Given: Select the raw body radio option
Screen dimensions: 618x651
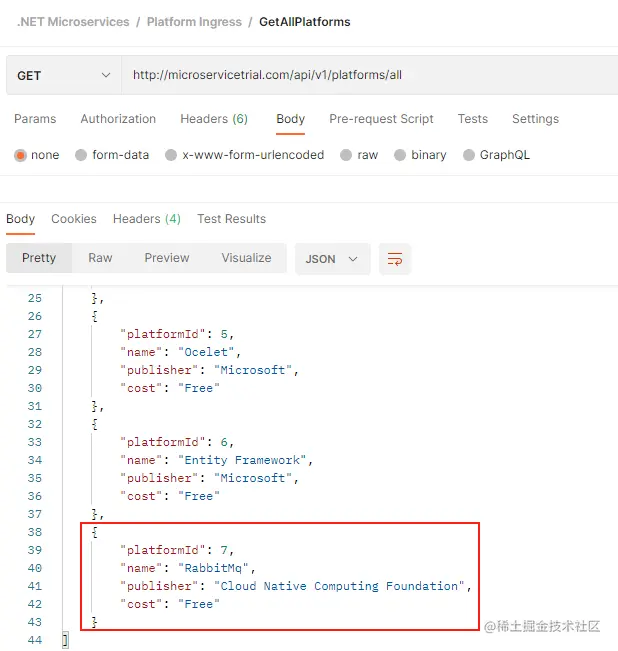Looking at the screenshot, I should point(346,155).
